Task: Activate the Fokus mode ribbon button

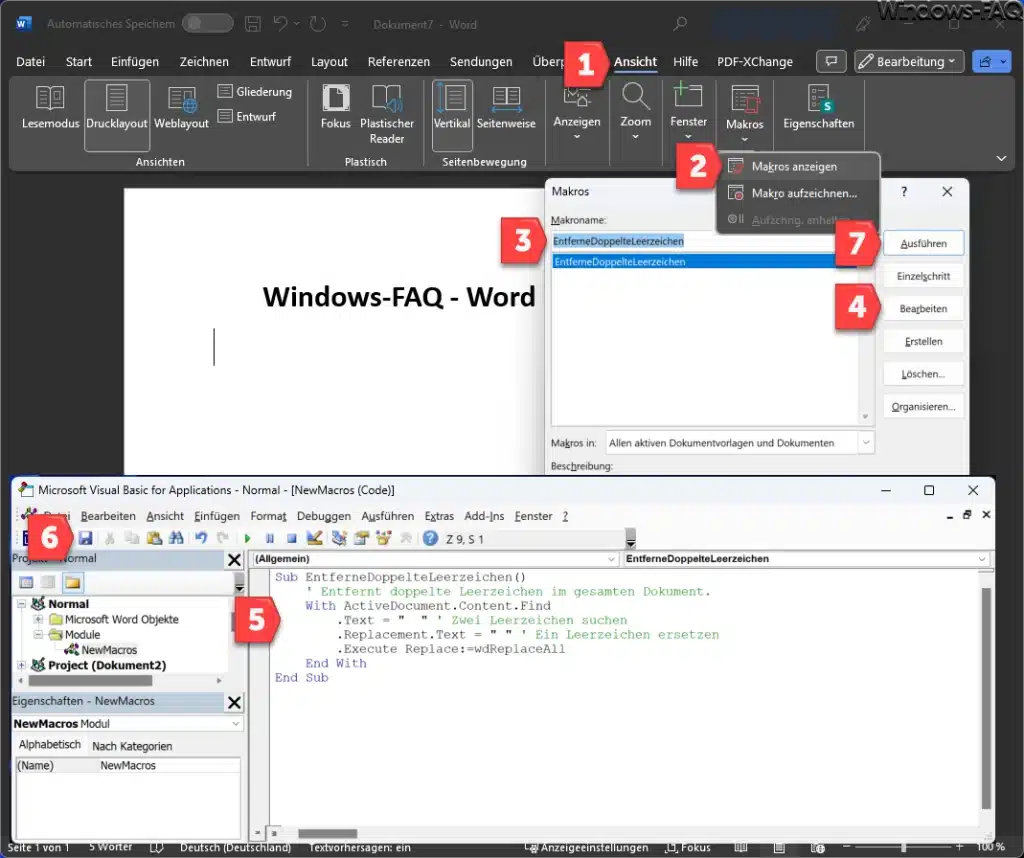Action: (x=336, y=108)
